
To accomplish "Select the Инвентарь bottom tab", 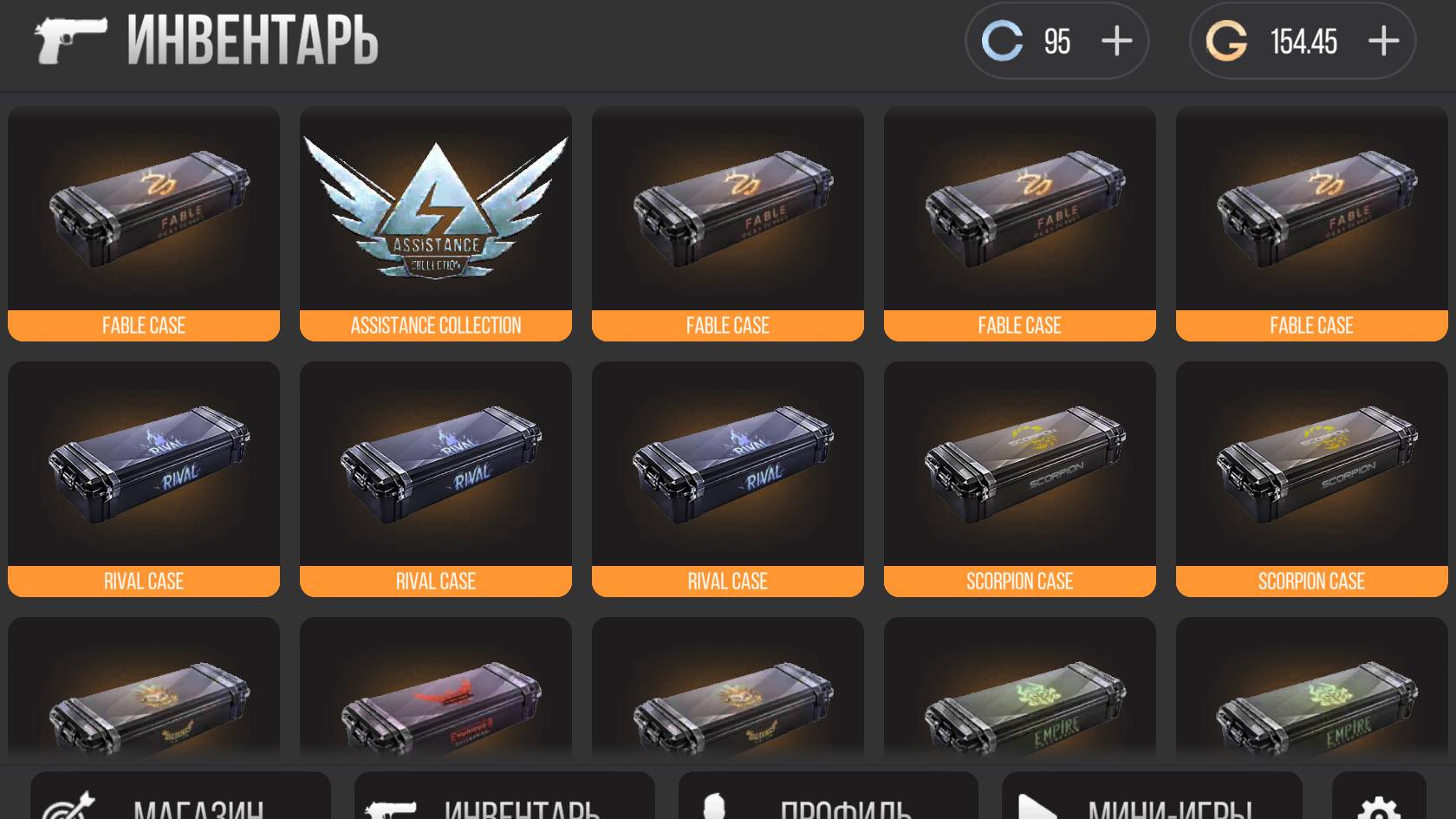I will click(504, 796).
